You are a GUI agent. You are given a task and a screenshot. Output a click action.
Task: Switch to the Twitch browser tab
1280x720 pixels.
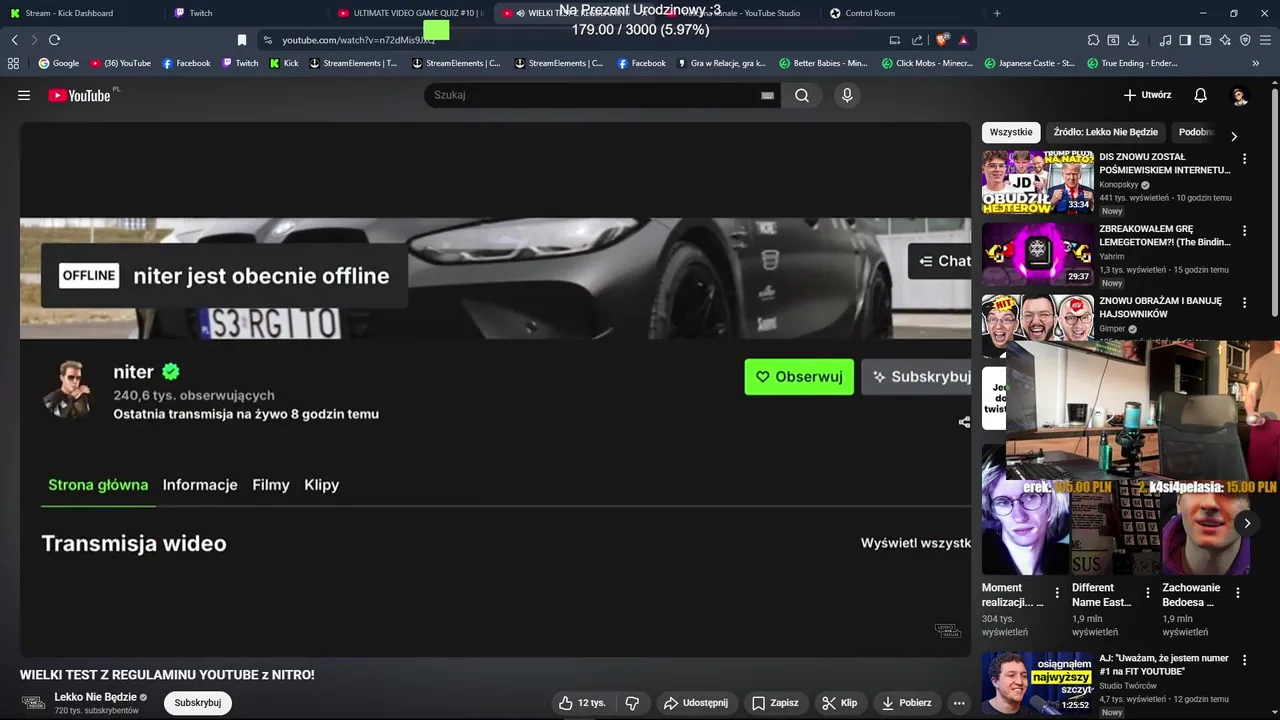point(245,13)
